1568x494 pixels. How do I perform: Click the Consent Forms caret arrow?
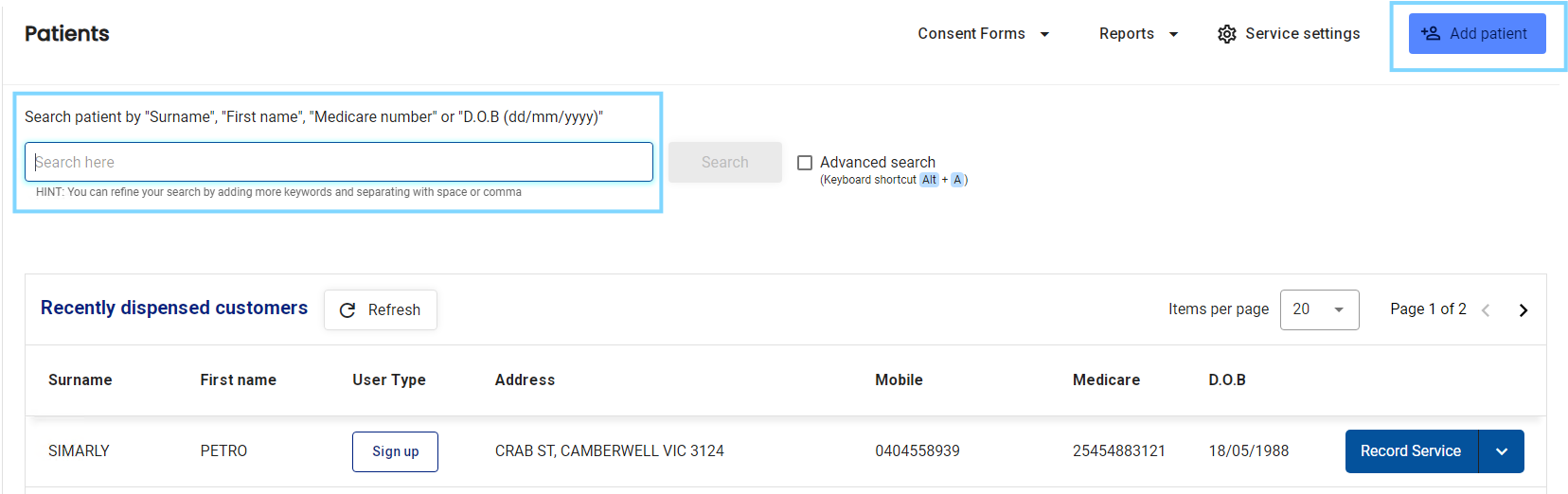point(1044,34)
